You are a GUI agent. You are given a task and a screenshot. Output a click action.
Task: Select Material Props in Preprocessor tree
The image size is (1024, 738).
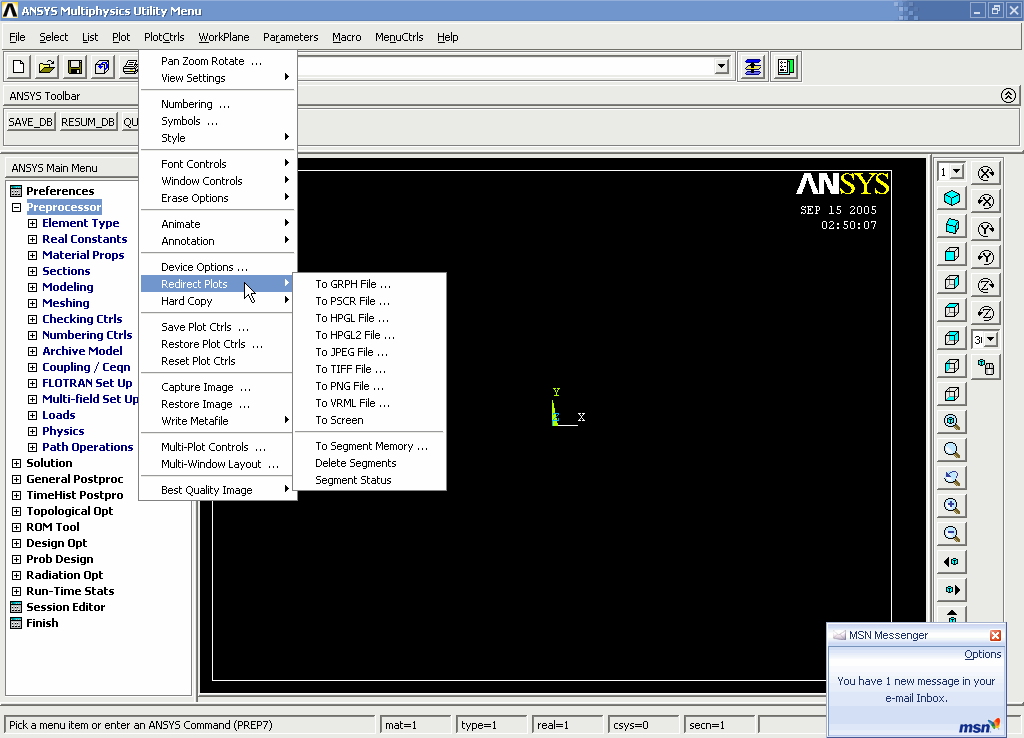(83, 255)
